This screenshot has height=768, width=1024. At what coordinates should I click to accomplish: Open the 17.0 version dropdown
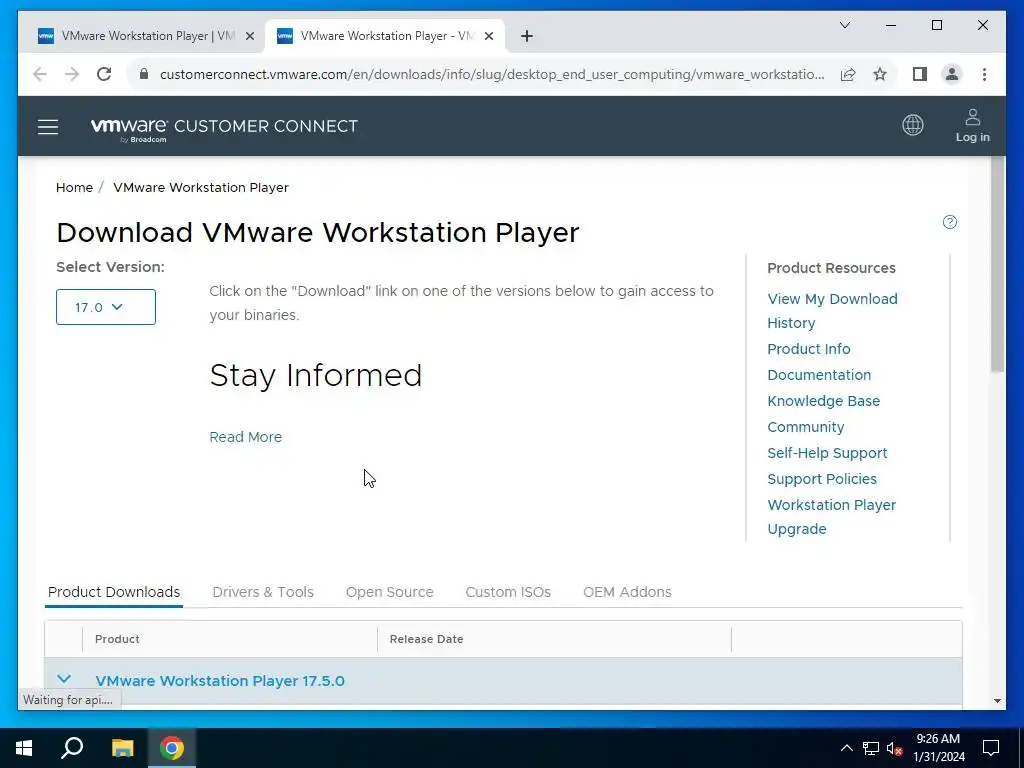(106, 307)
